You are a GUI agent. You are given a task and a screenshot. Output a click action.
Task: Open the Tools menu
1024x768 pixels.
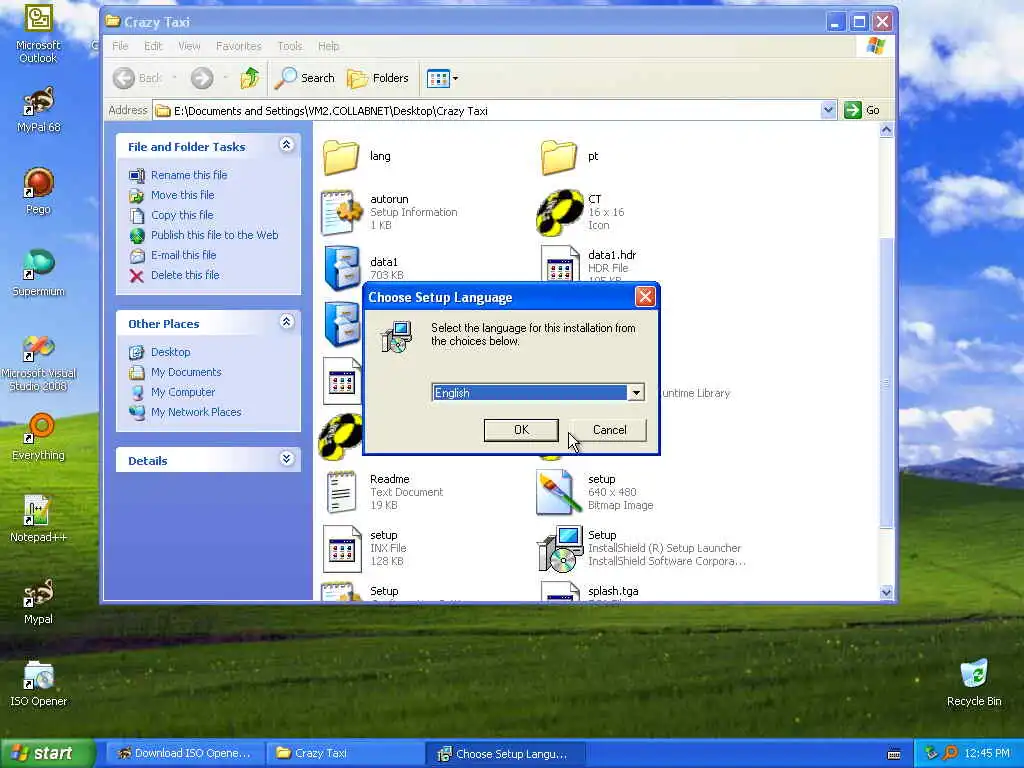(289, 46)
